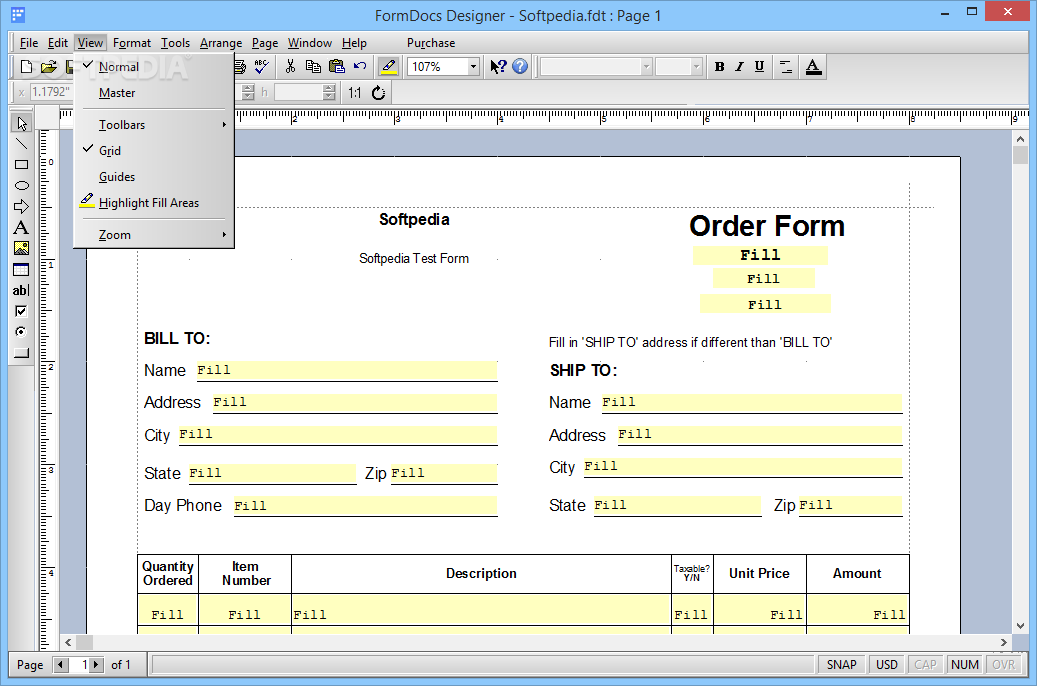Open Help with blue question icon
The image size is (1037, 686).
click(x=520, y=66)
